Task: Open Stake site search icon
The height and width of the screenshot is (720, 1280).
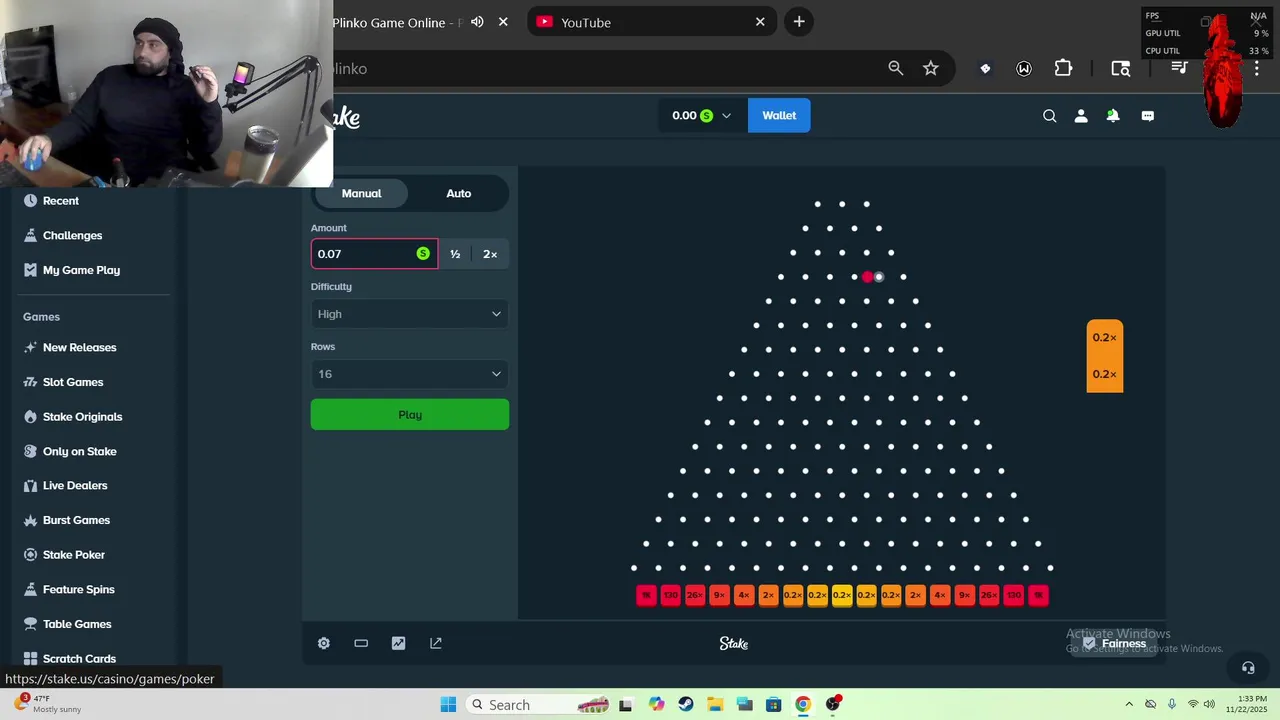Action: click(1049, 116)
